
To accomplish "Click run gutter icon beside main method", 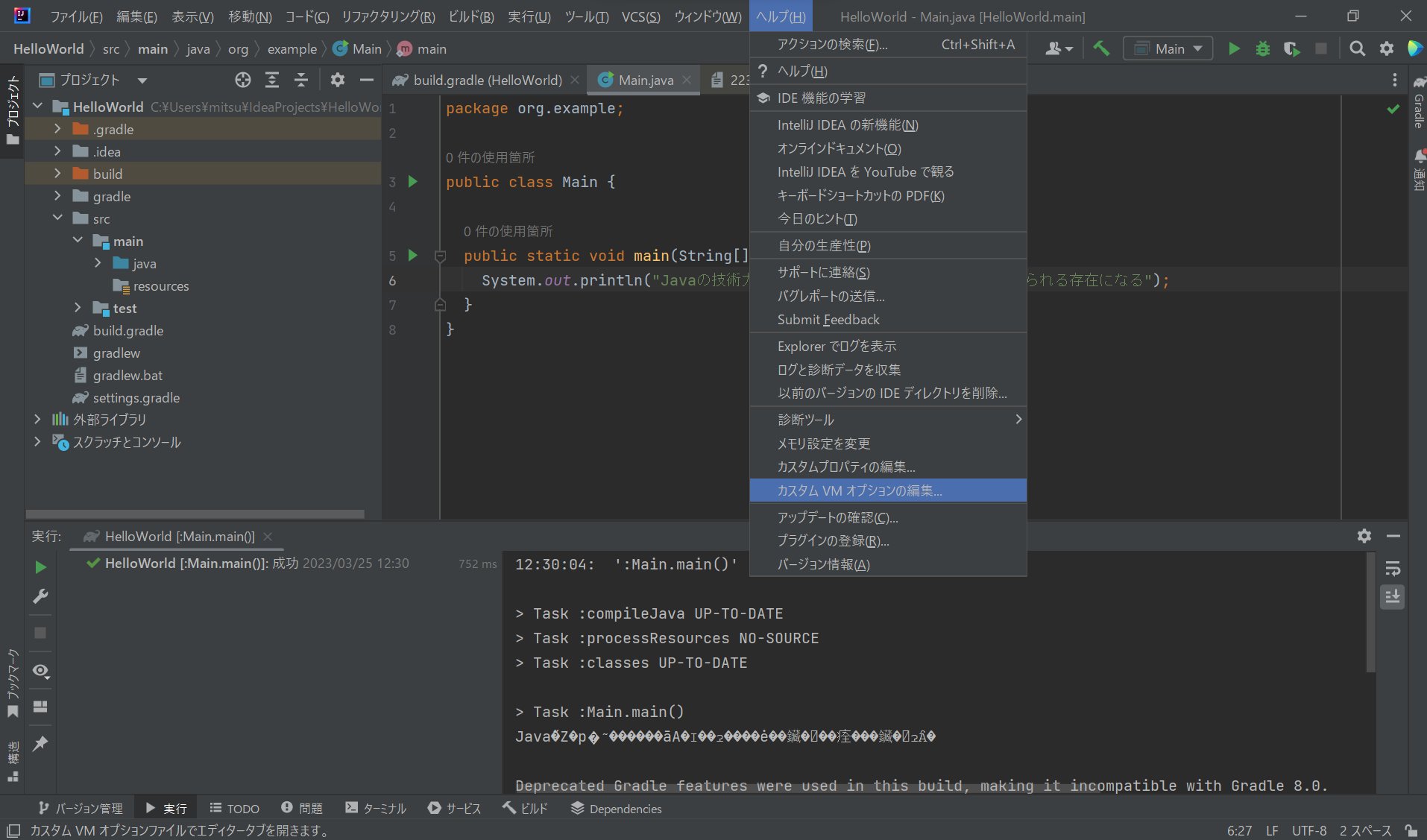I will (x=413, y=255).
